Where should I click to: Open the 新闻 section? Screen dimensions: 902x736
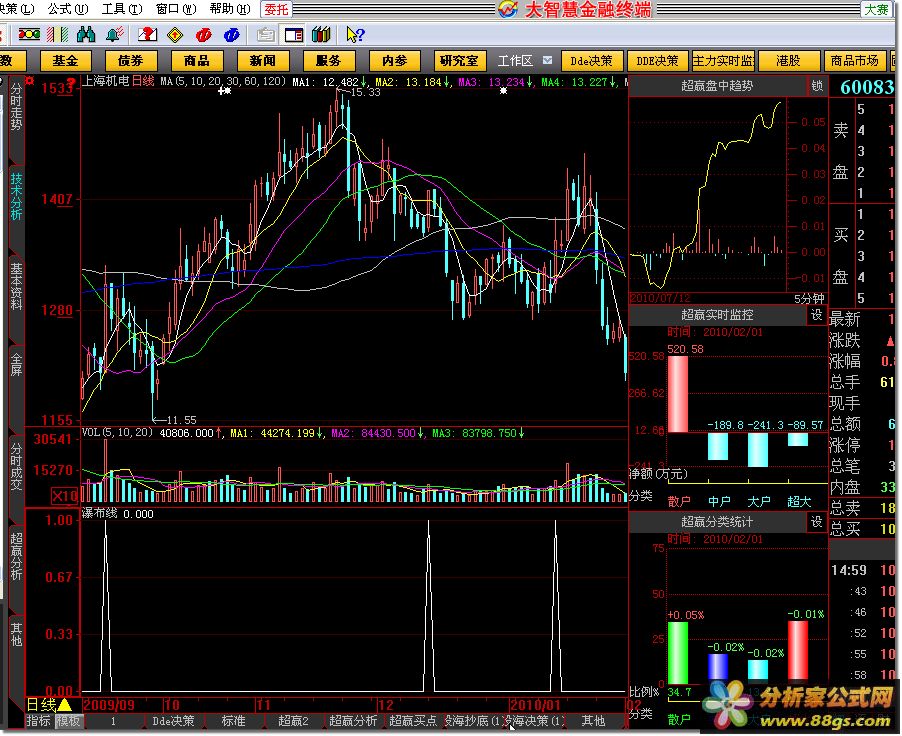[x=262, y=60]
